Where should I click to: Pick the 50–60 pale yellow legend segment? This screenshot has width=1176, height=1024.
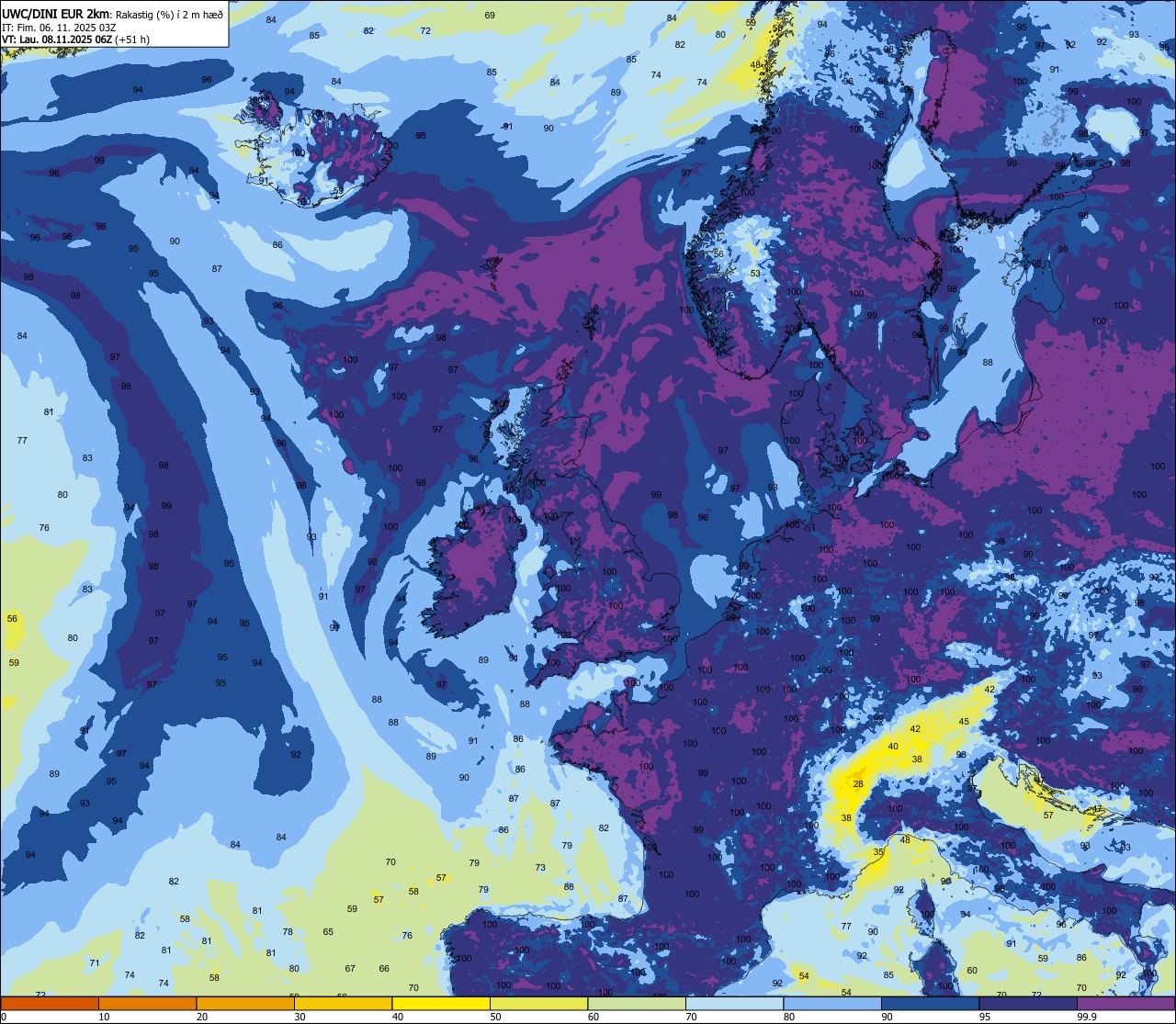[x=538, y=1003]
